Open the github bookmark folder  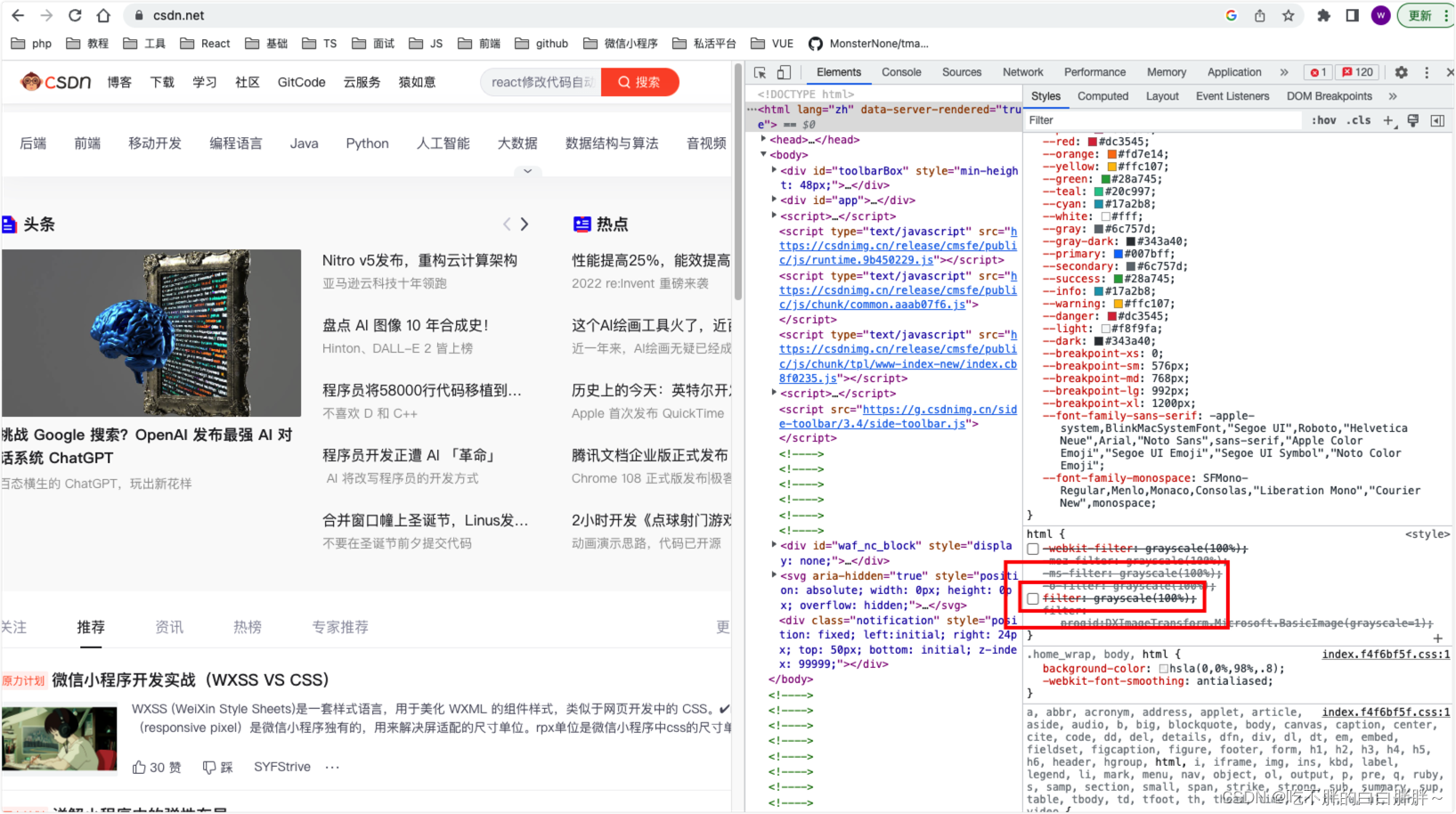(x=541, y=44)
